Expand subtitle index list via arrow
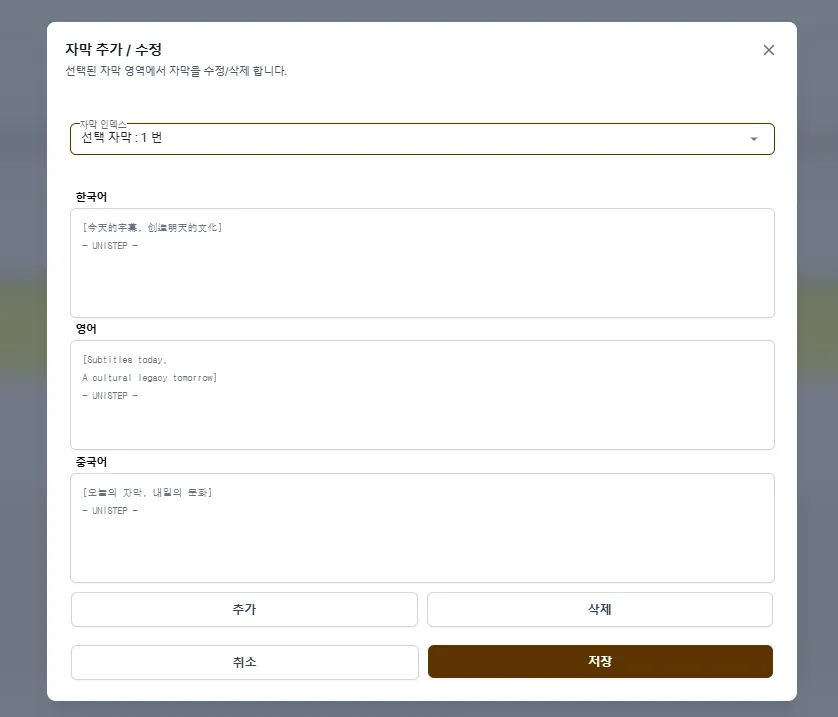838x717 pixels. [x=754, y=139]
